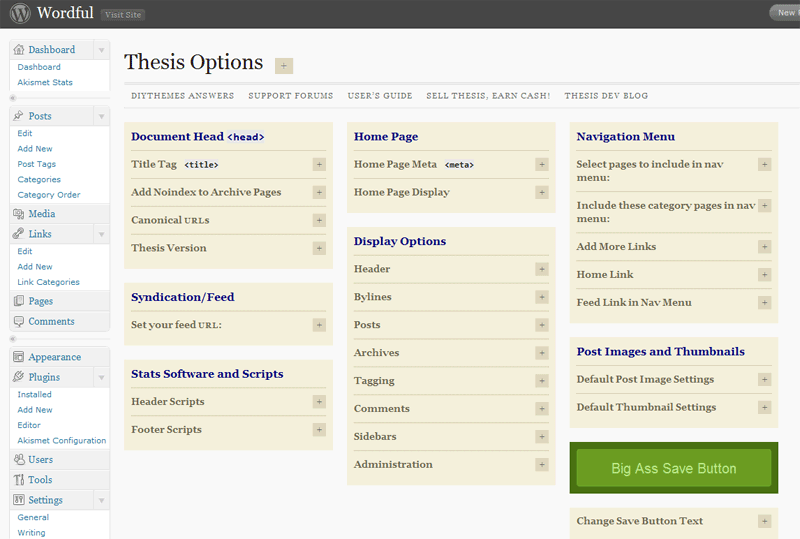Click the Visit Site button

[x=121, y=15]
